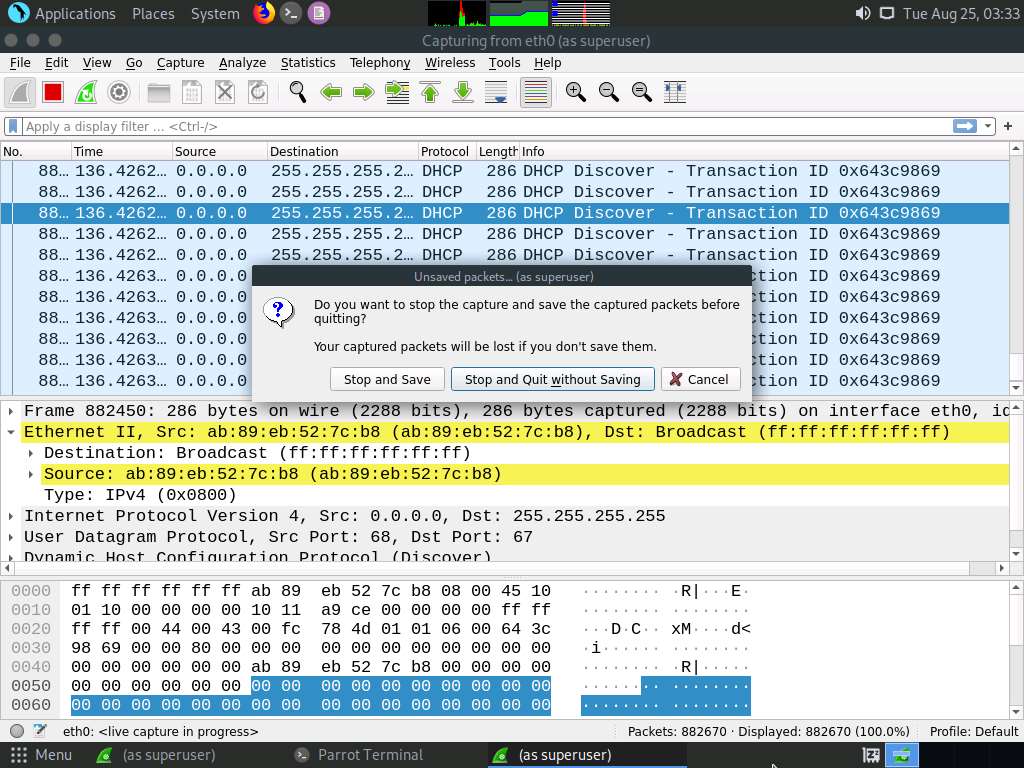Image resolution: width=1024 pixels, height=768 pixels.
Task: Toggle packet colorization toolbar icon
Action: tap(536, 92)
